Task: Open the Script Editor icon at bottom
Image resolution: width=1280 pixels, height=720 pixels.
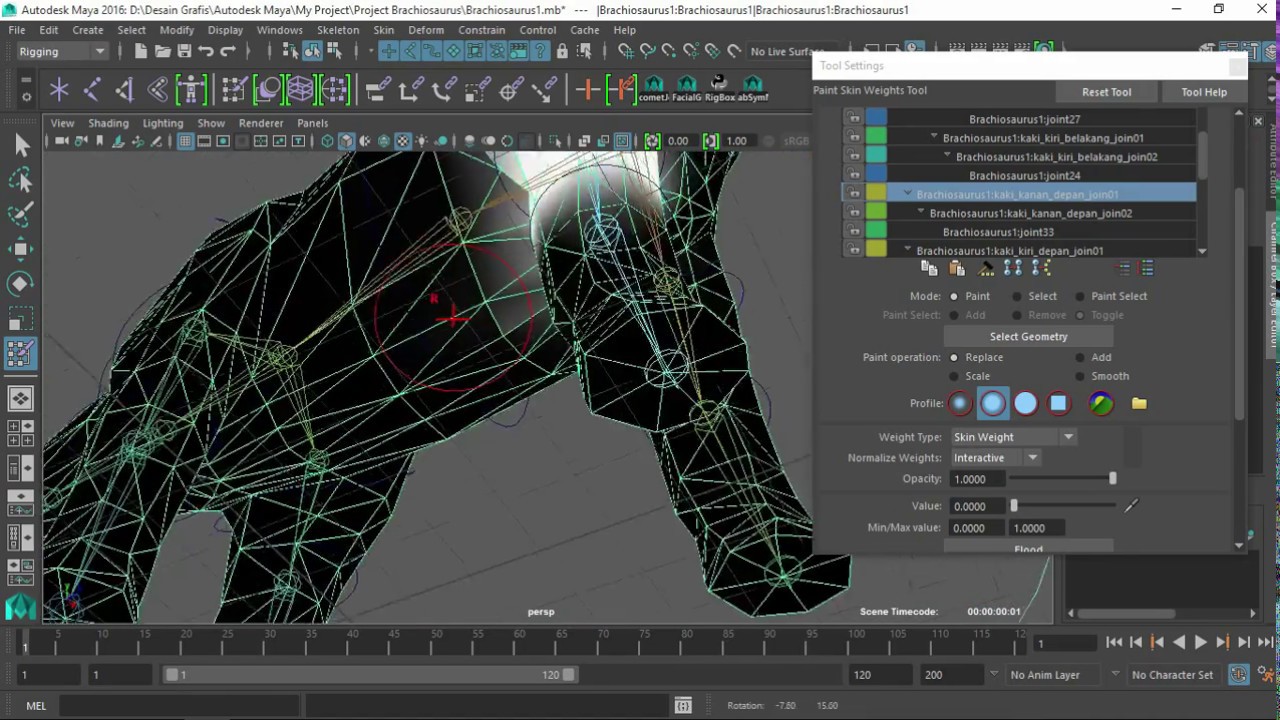Action: point(683,705)
